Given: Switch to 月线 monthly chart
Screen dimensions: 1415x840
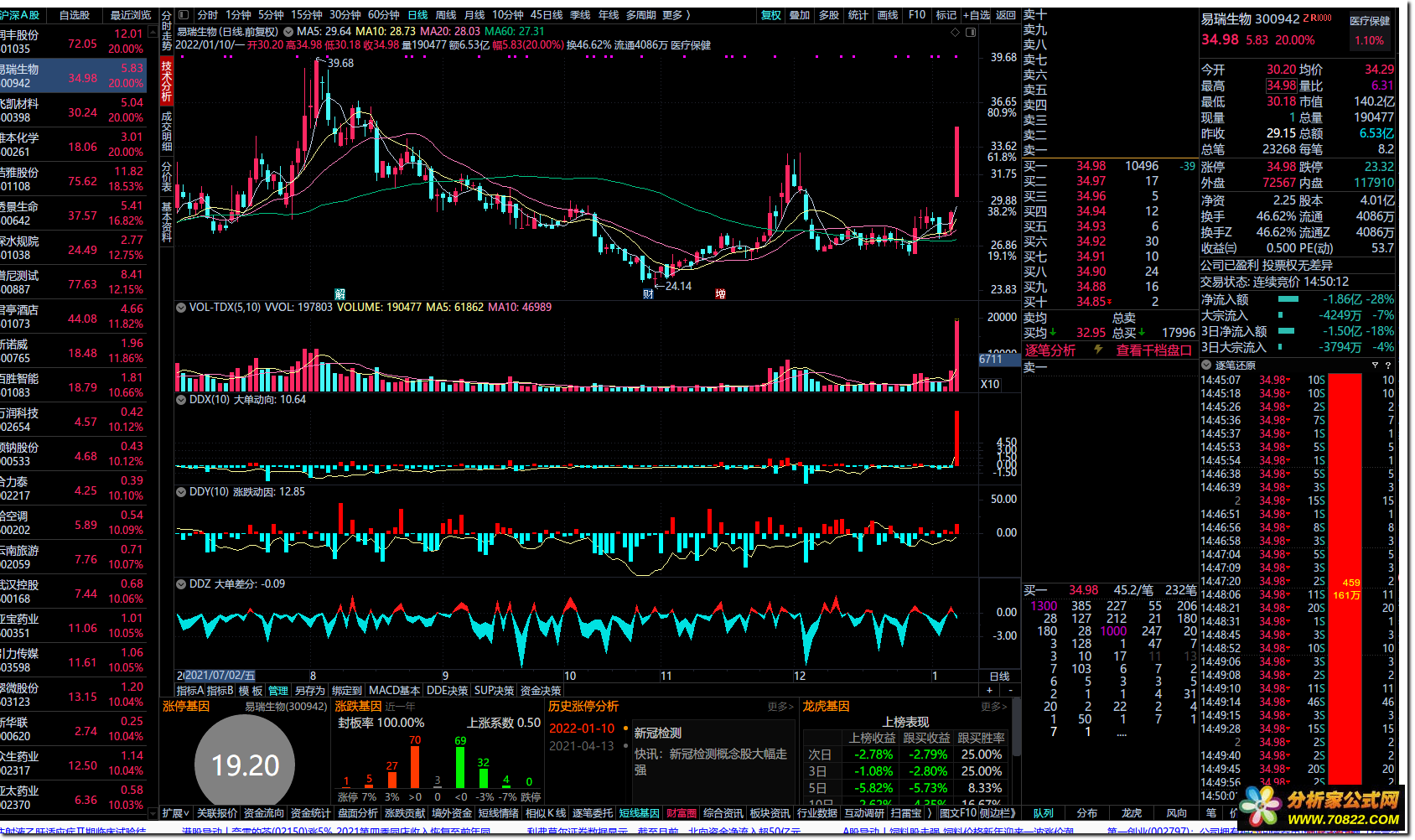Looking at the screenshot, I should pyautogui.click(x=474, y=15).
